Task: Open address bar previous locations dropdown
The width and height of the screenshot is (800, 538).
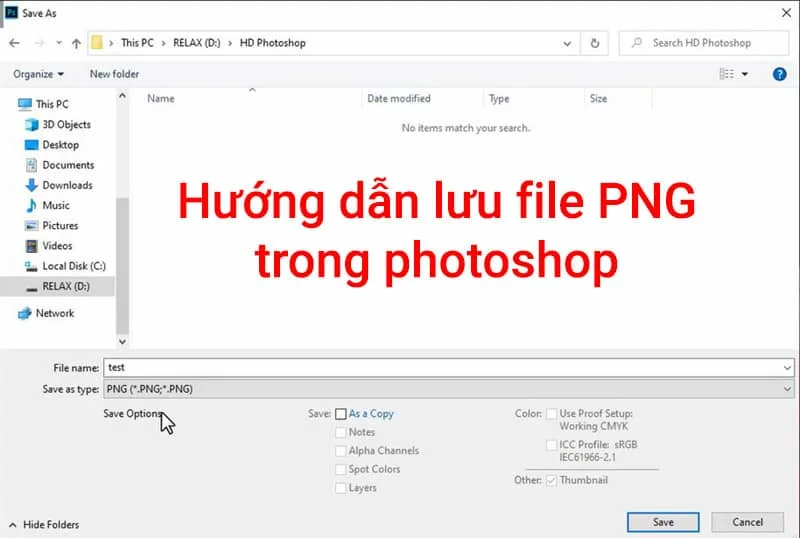Action: coord(567,43)
